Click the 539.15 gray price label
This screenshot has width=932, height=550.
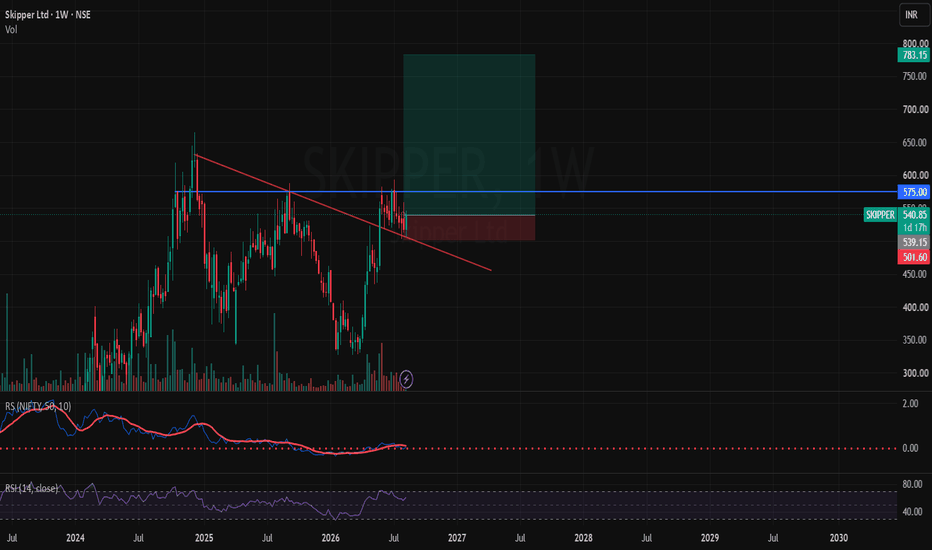[x=914, y=242]
